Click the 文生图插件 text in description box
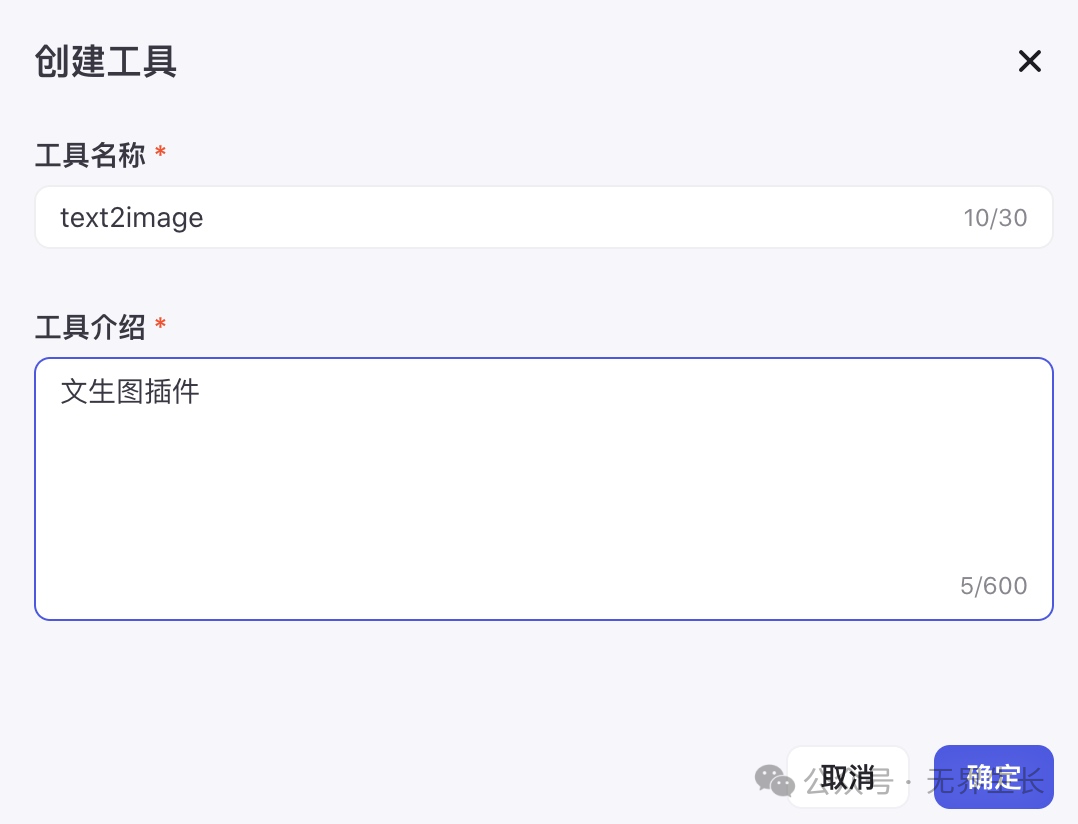This screenshot has height=824, width=1078. point(130,391)
